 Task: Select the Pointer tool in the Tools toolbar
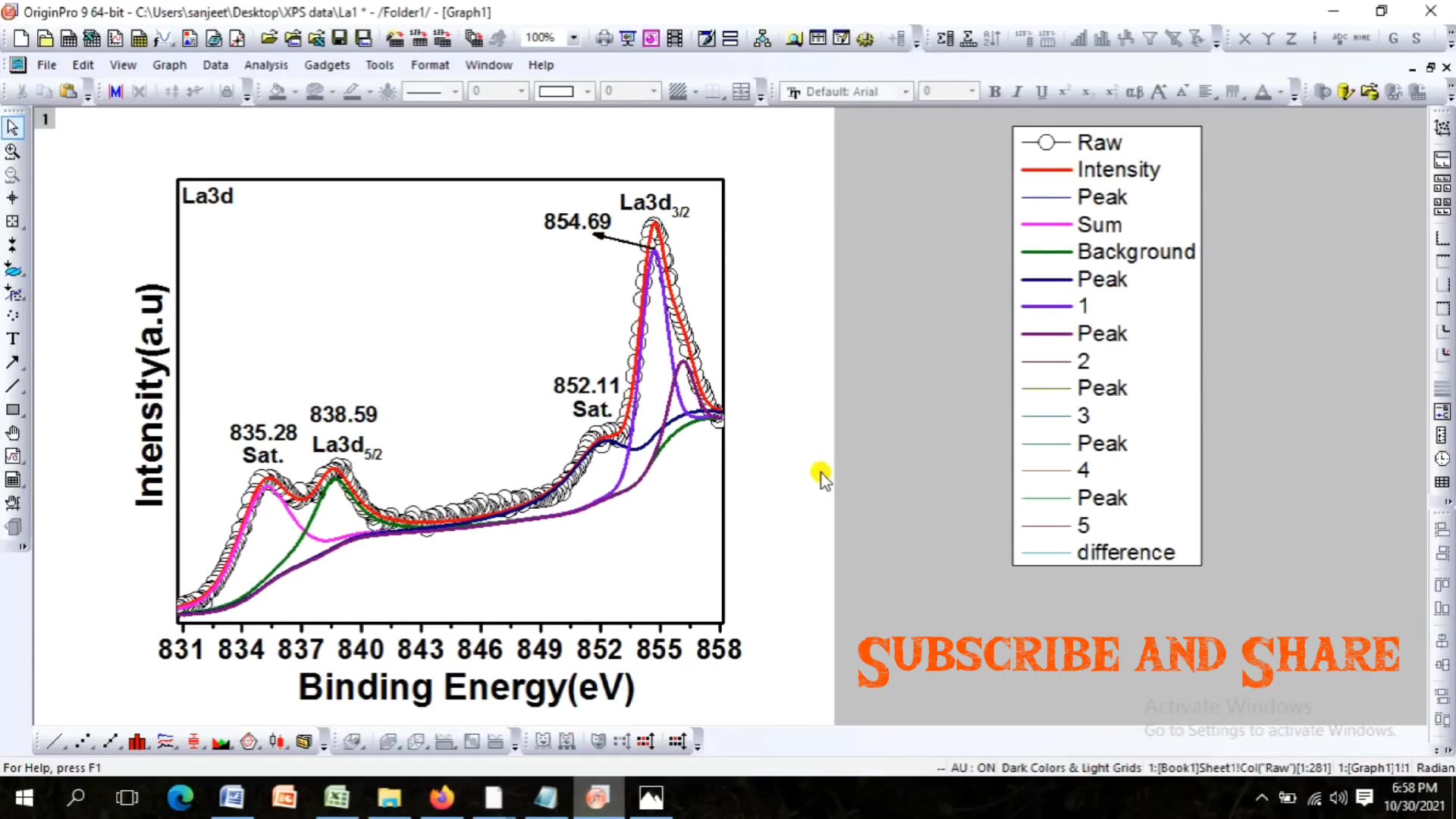click(12, 127)
